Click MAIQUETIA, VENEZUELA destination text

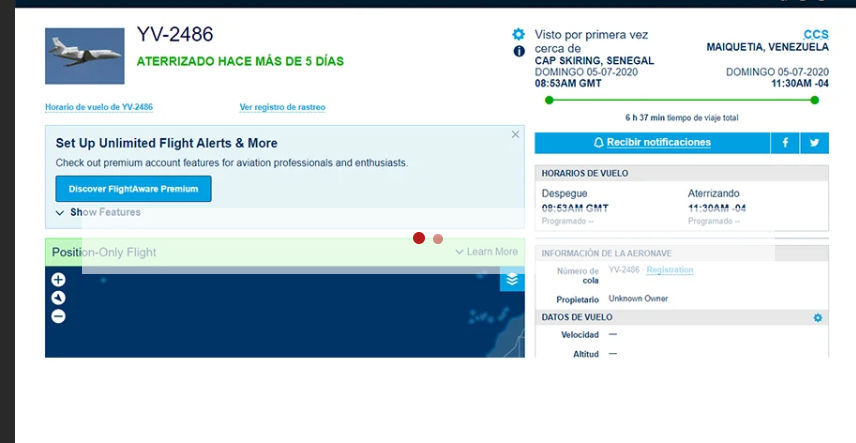click(x=768, y=47)
